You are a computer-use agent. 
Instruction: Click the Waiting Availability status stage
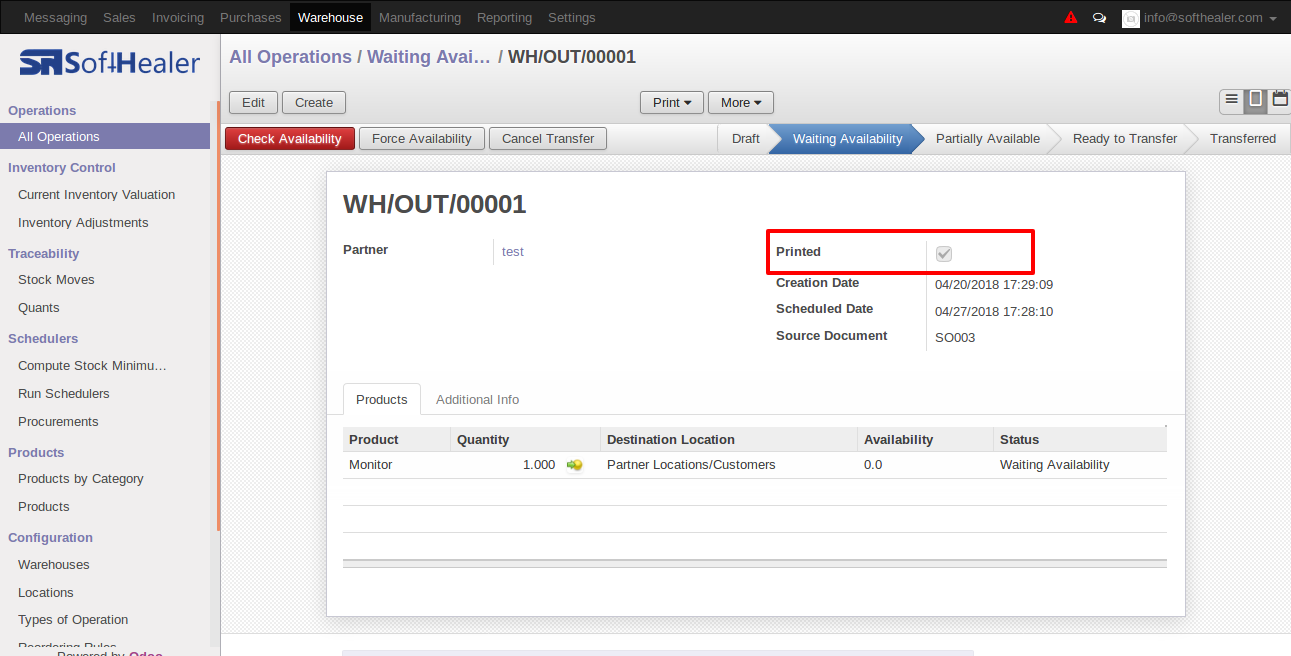(847, 139)
